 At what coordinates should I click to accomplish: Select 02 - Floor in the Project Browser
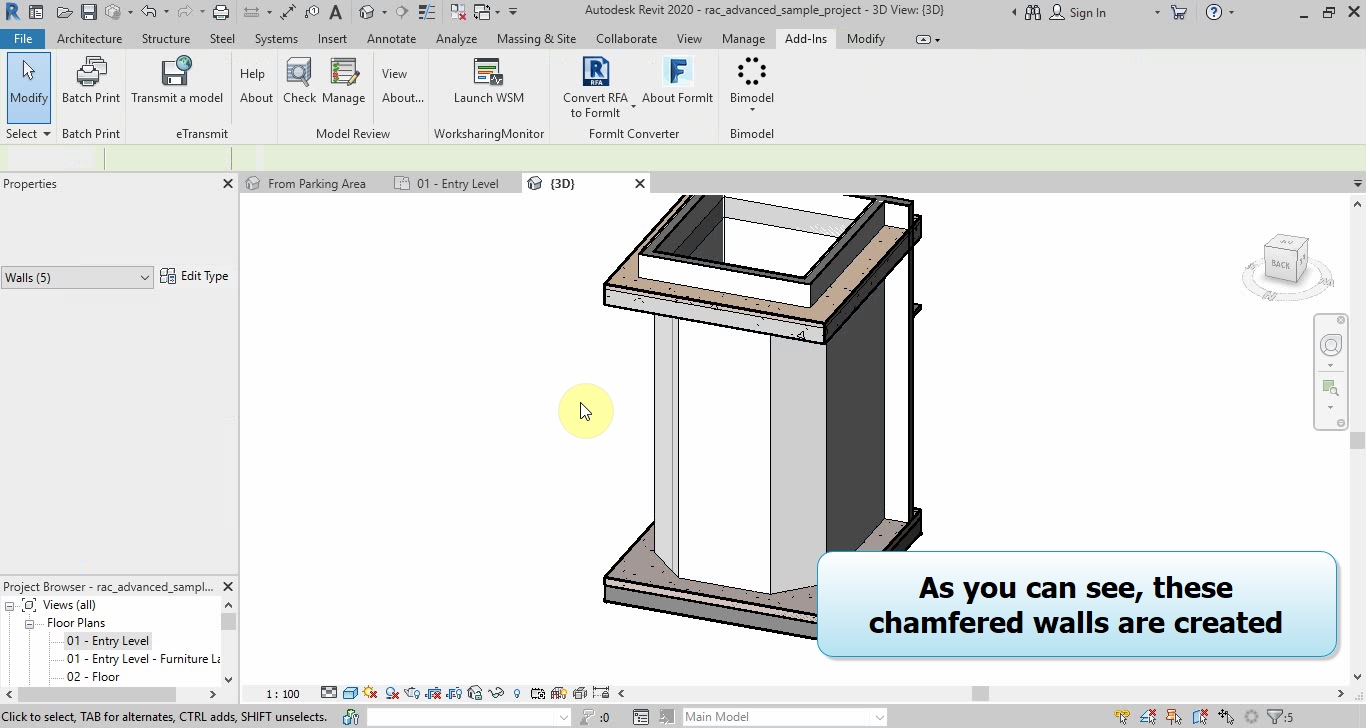[92, 676]
